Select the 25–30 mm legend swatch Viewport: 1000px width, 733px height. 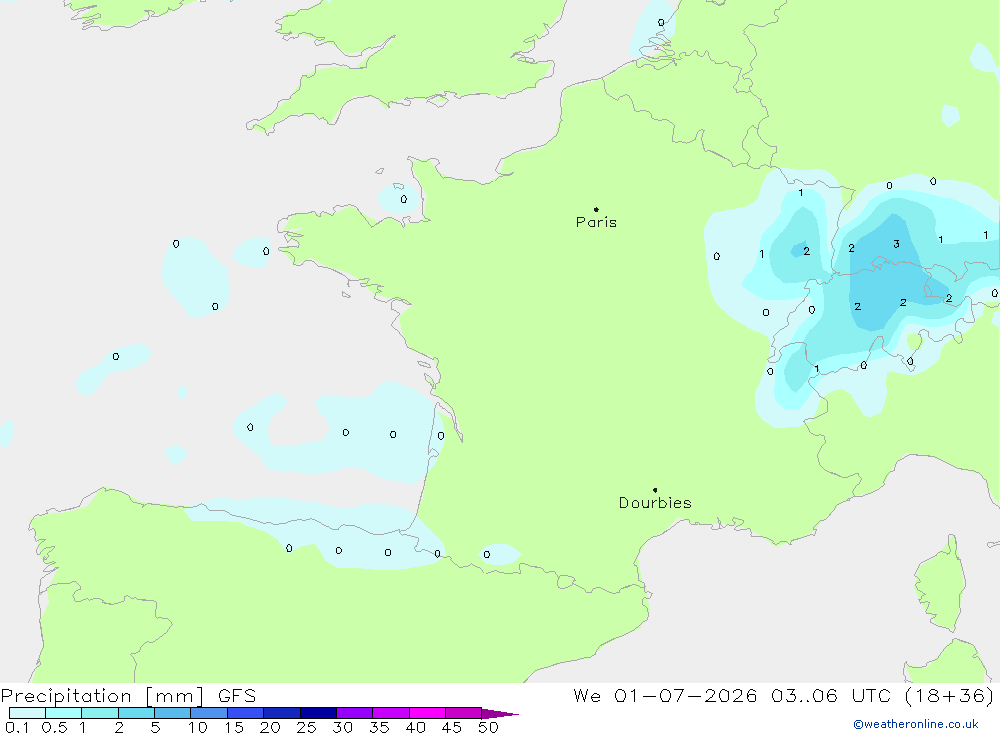[318, 713]
